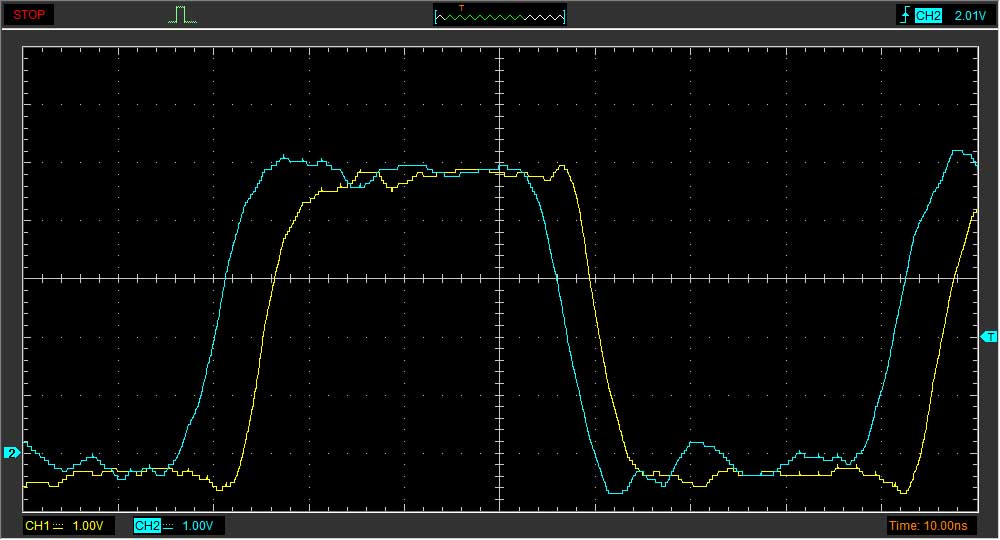Click the red STOP acquisition indicator
Viewport: 1000px width, 540px height.
pos(29,15)
